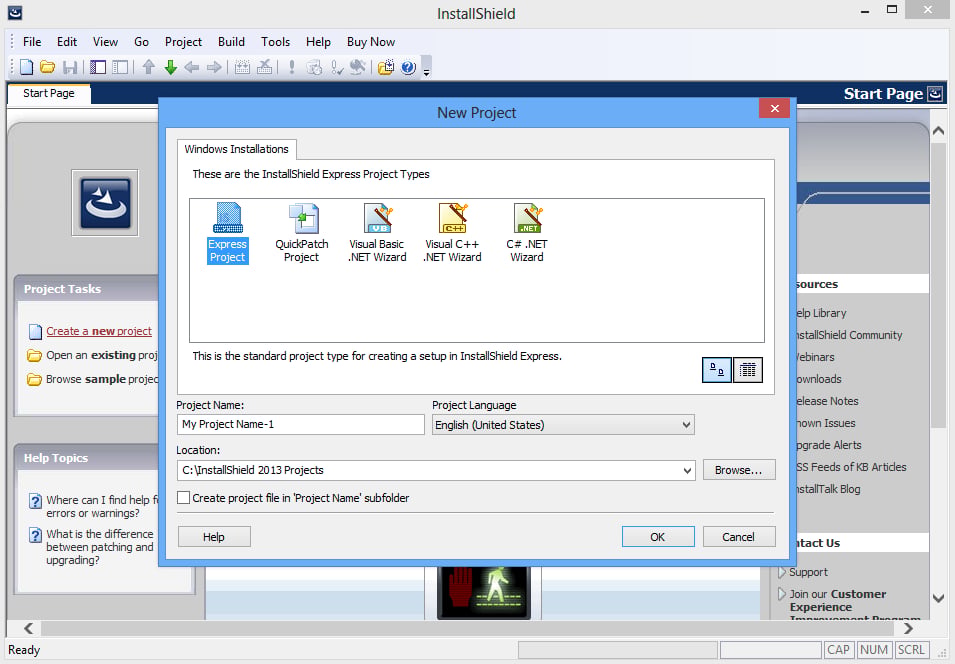The width and height of the screenshot is (955, 664).
Task: Open the View menu
Action: pos(105,42)
